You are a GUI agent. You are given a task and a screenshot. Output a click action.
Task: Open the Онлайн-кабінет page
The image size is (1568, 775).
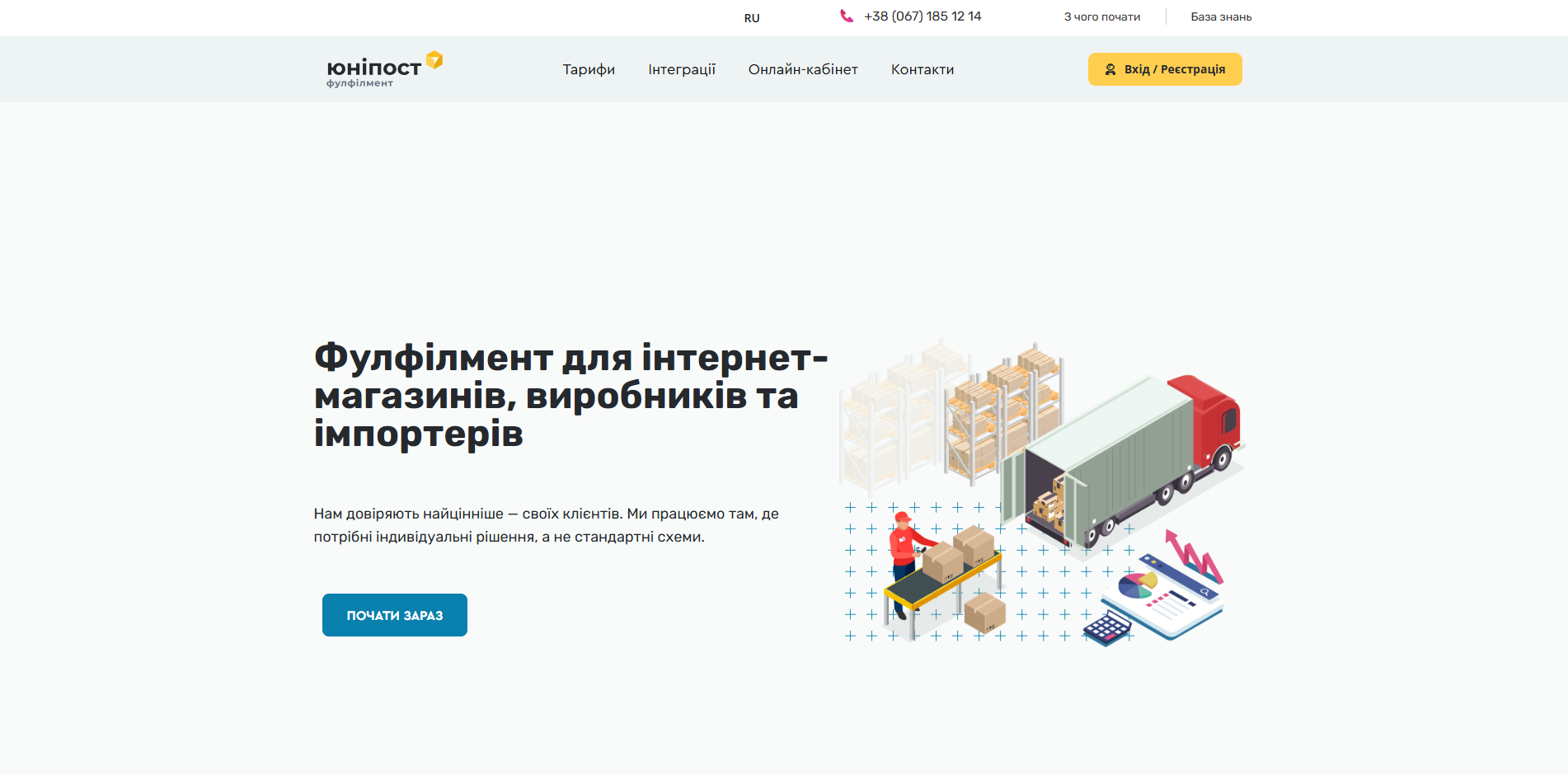coord(803,69)
